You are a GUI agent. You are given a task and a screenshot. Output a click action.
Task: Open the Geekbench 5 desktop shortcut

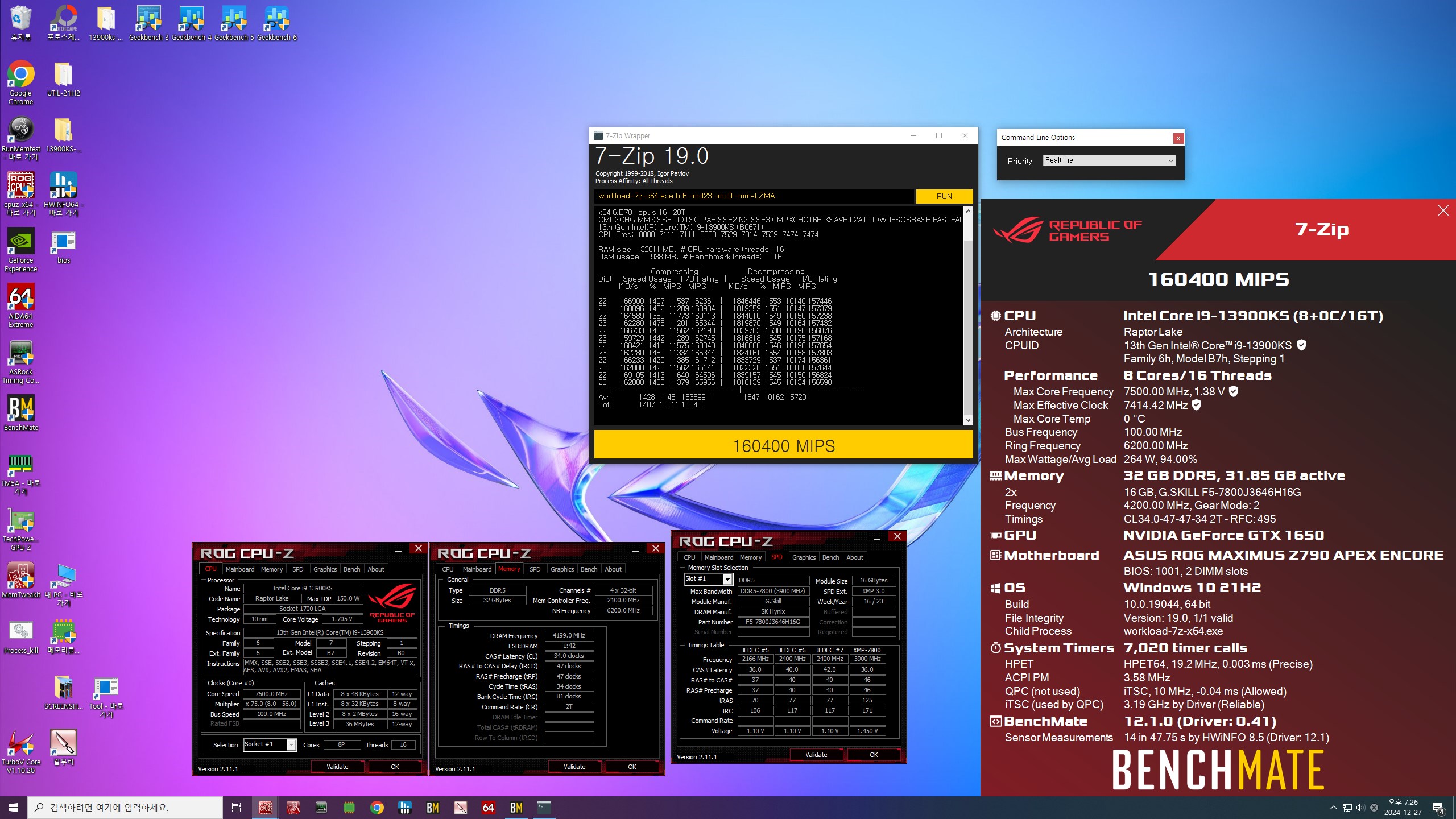click(x=234, y=23)
